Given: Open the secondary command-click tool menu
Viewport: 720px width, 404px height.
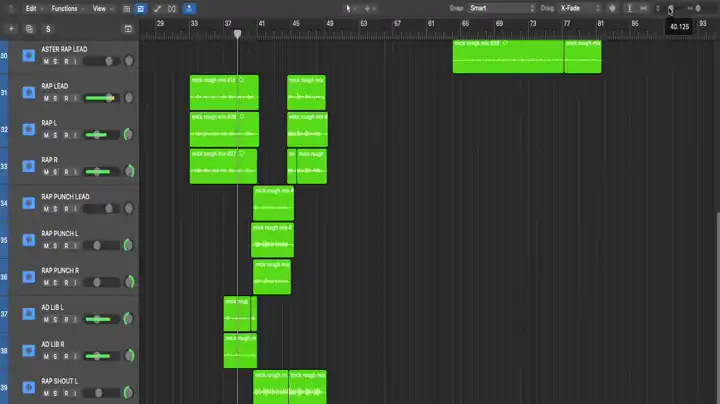Looking at the screenshot, I should tap(369, 8).
